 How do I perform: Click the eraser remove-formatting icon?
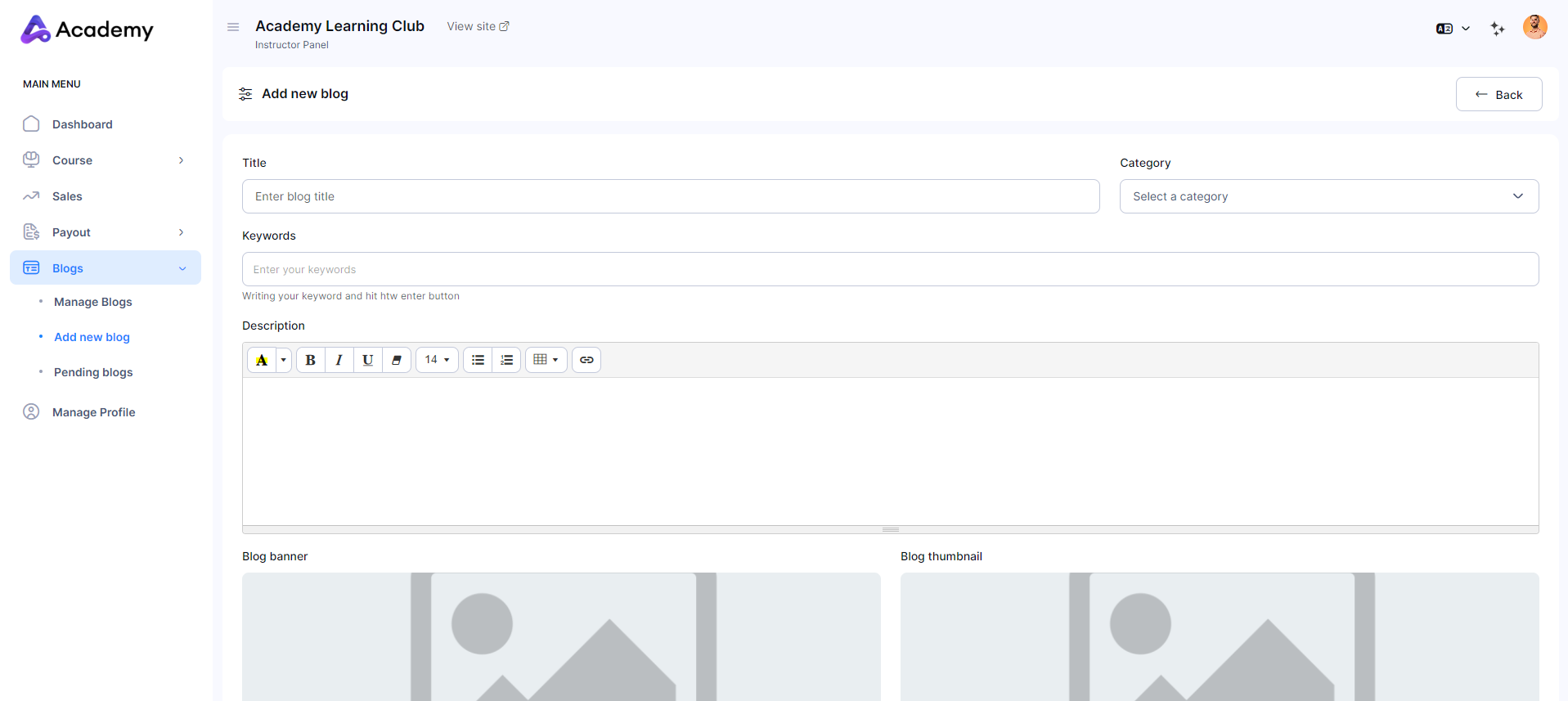tap(397, 360)
